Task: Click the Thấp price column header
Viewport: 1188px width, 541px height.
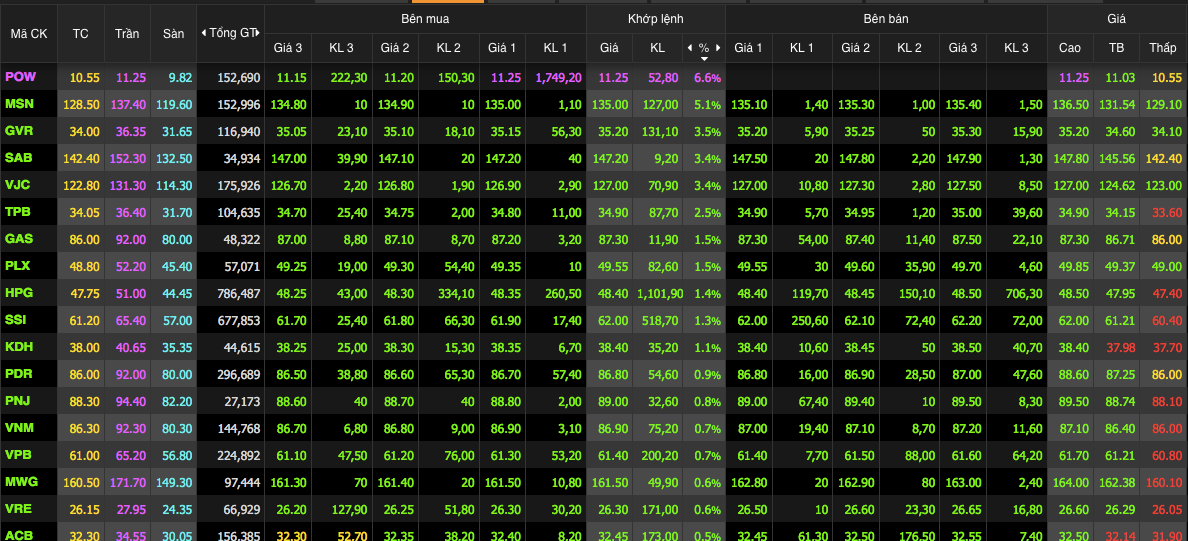Action: point(1162,48)
